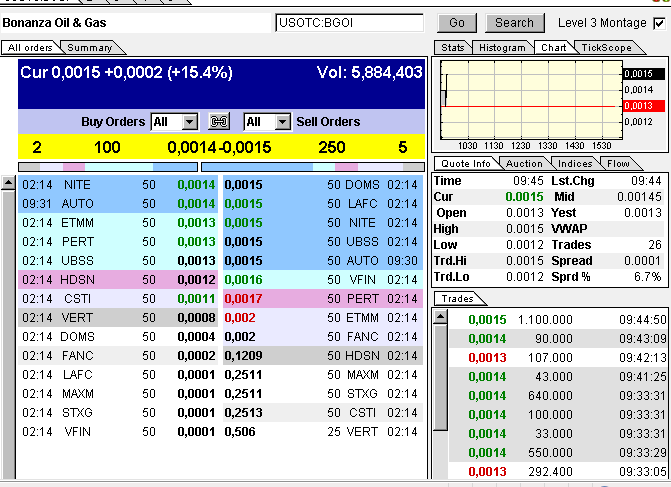Open the Stats tab
Screen dimensions: 671x487
tap(452, 48)
